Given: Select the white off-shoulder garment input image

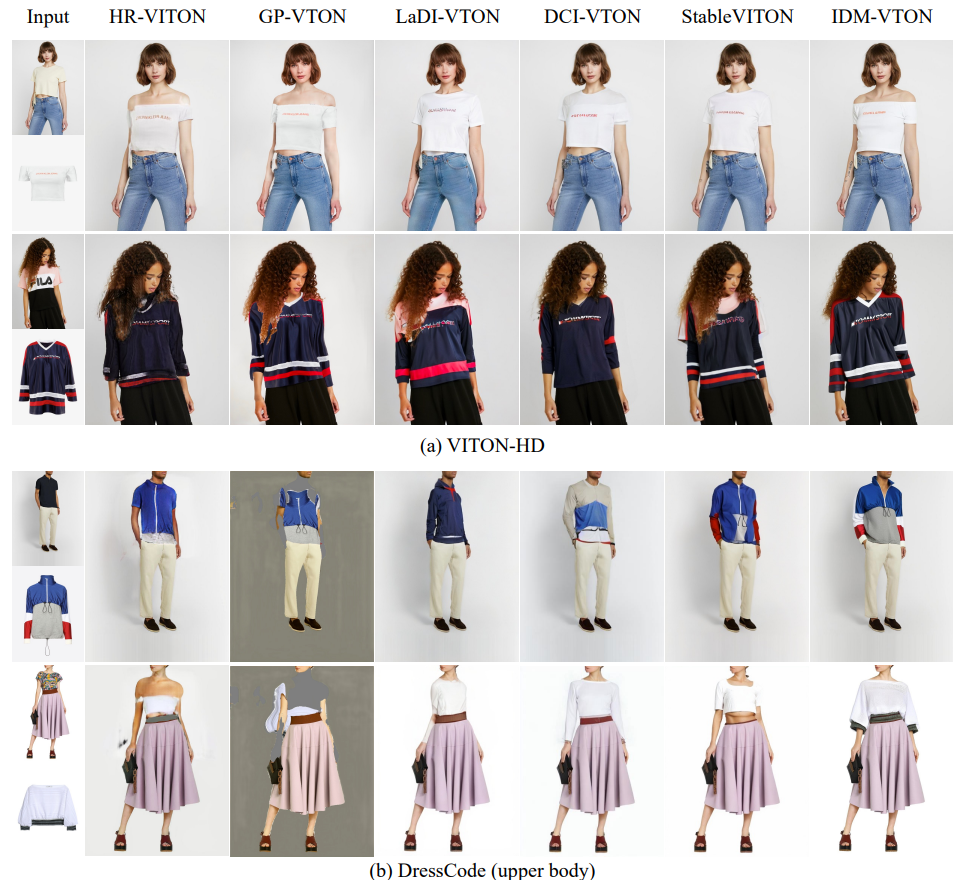Looking at the screenshot, I should [x=48, y=183].
